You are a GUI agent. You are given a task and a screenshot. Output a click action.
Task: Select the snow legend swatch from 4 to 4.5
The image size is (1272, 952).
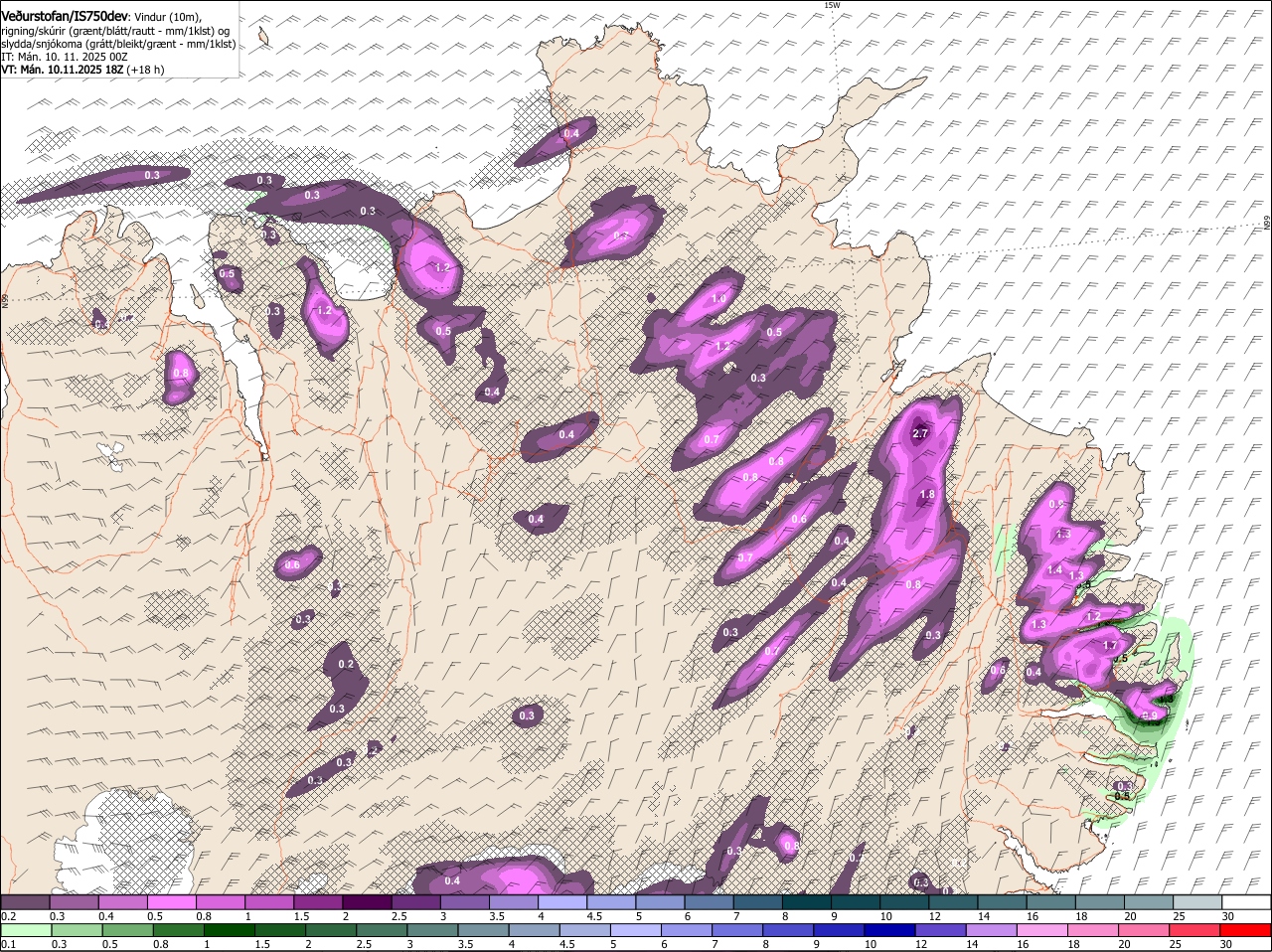pyautogui.click(x=562, y=901)
